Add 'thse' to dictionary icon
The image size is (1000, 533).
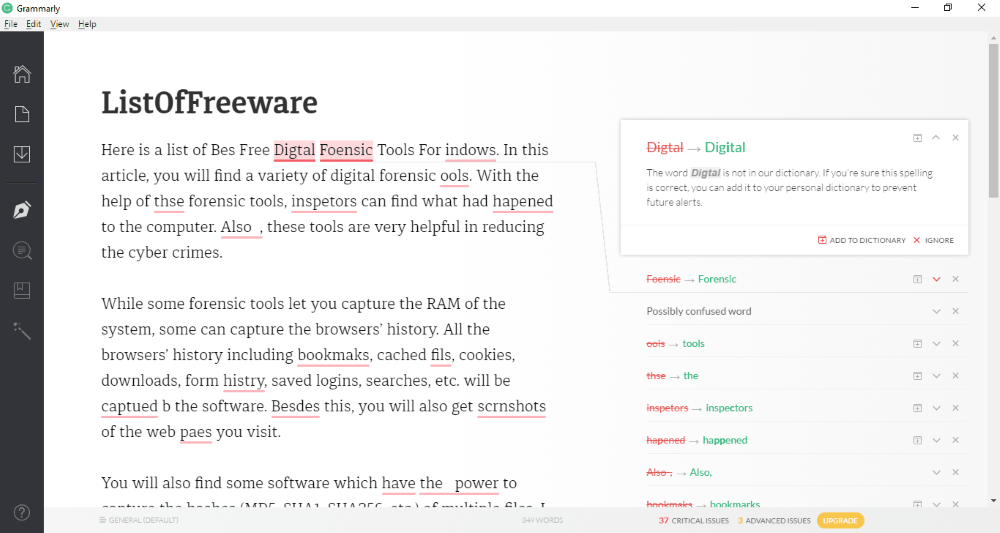pos(917,376)
